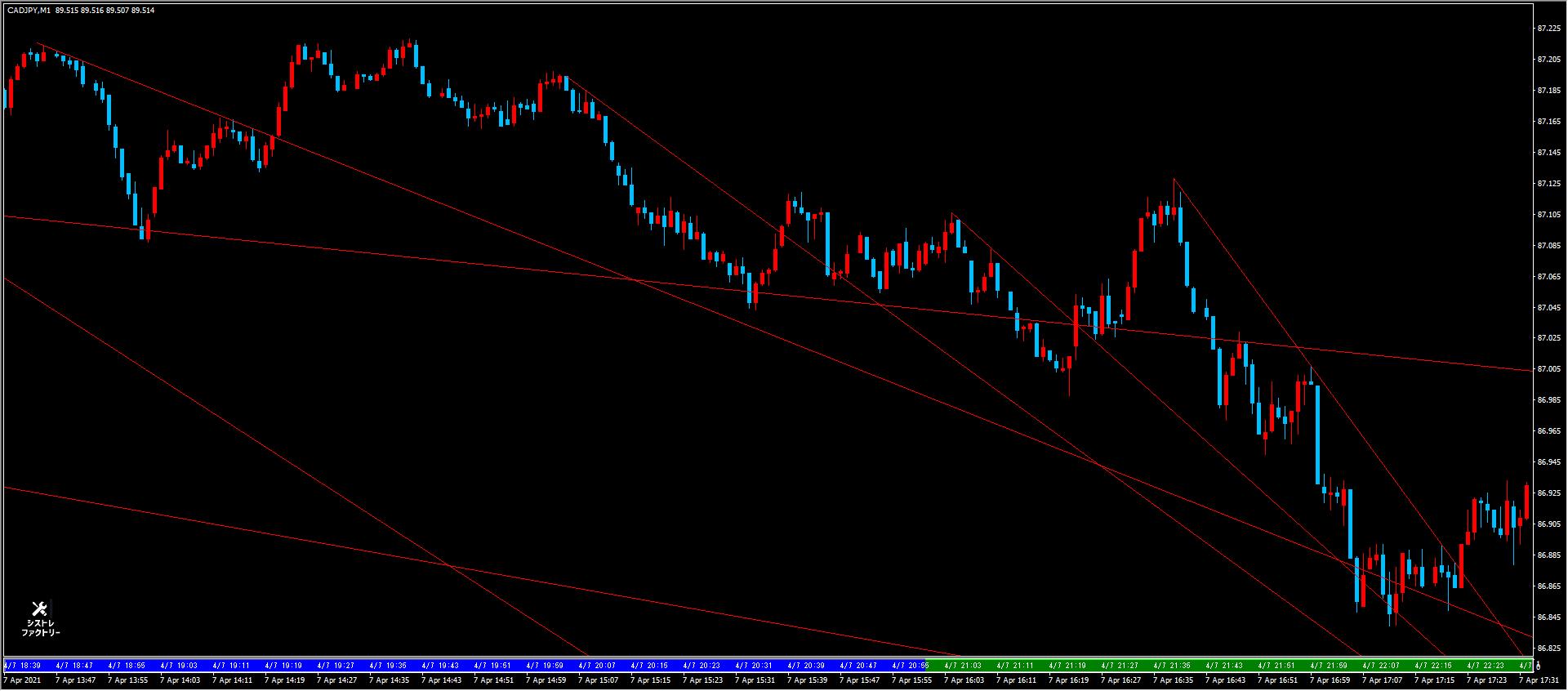
Task: Click the システレファクトリー wrench logo icon
Action: [39, 609]
